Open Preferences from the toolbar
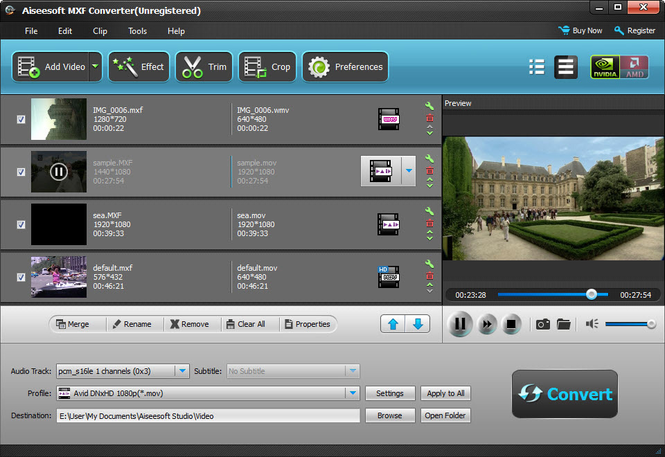665x457 pixels. tap(345, 67)
